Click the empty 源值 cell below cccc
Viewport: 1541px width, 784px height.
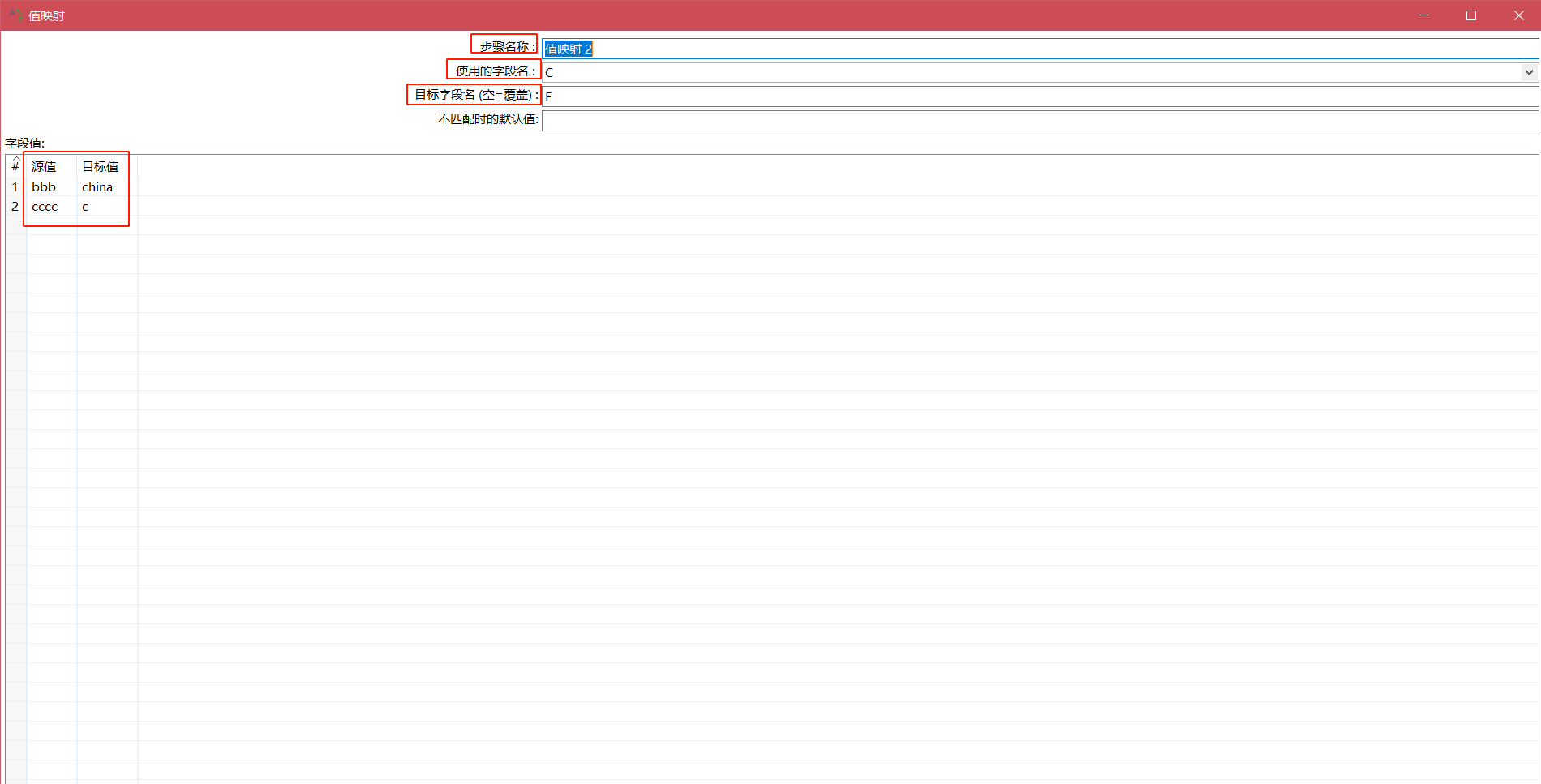point(51,225)
